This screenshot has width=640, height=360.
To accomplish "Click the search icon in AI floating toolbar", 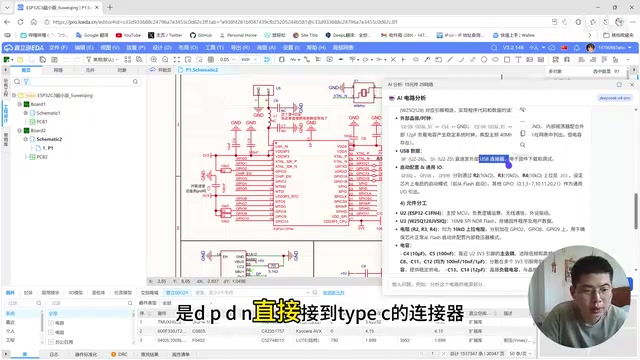I will (523, 145).
